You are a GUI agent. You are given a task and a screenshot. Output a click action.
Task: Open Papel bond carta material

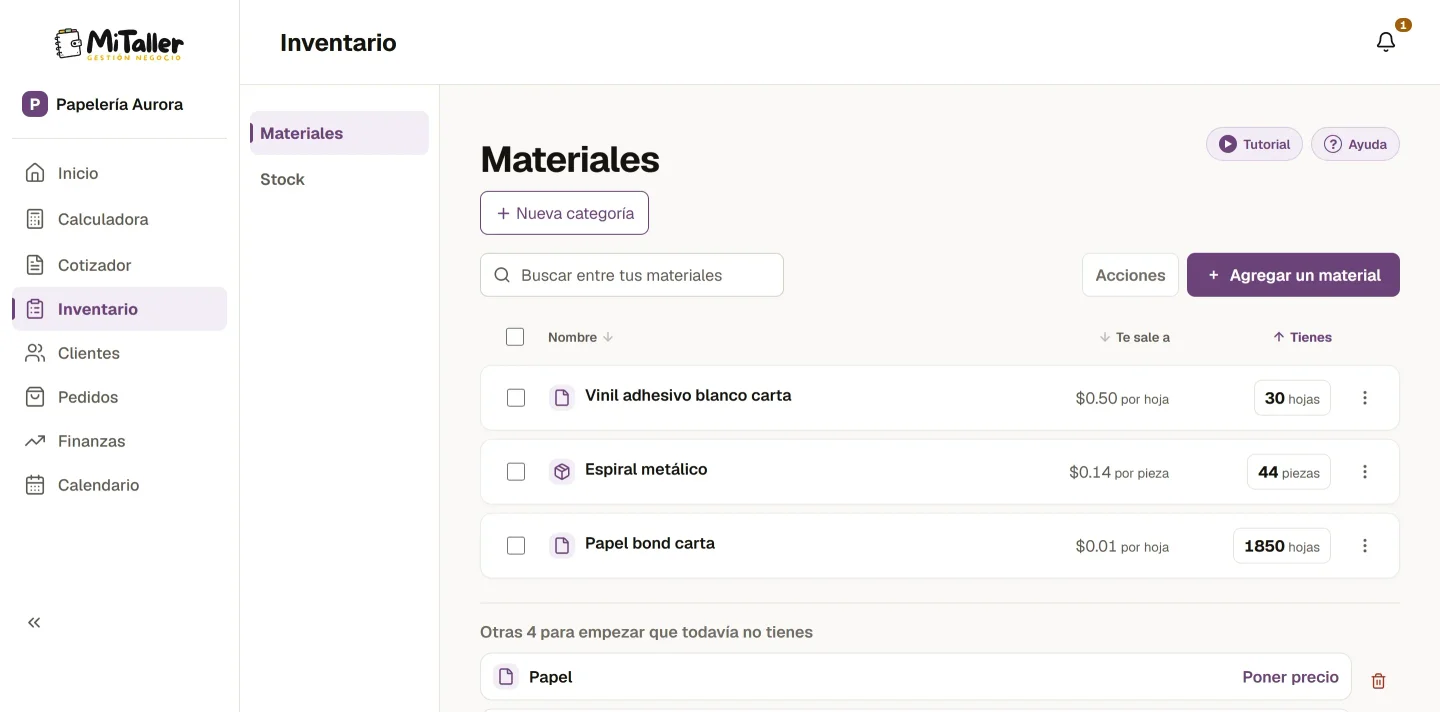point(650,543)
